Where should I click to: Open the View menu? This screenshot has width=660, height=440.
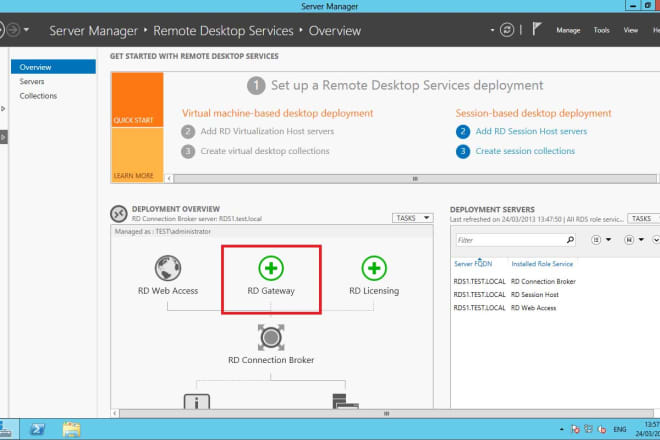point(631,30)
